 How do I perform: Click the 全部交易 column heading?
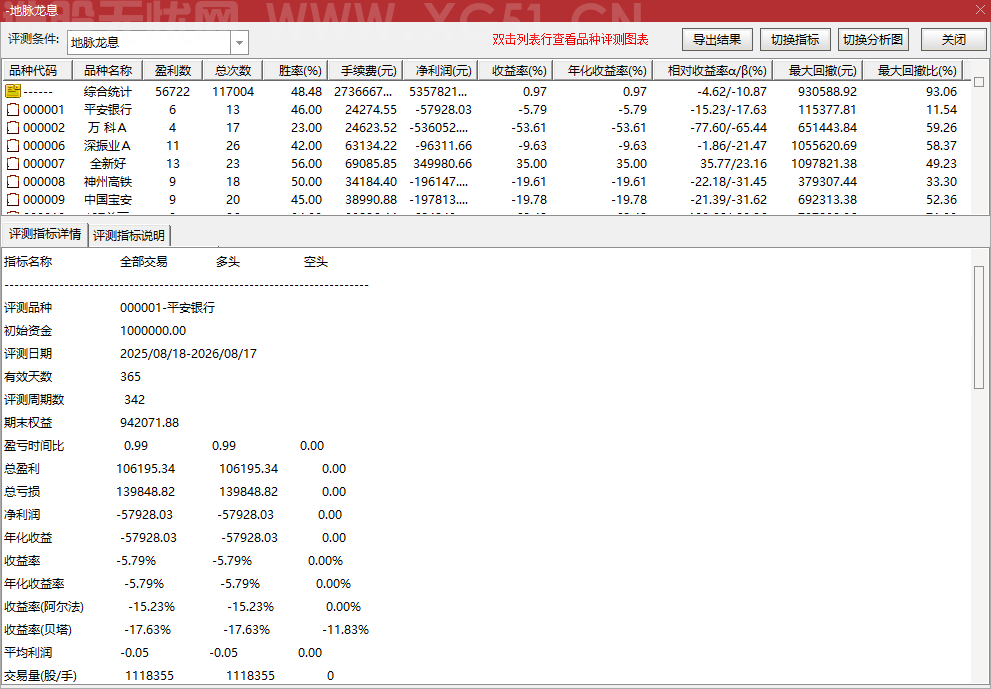143,262
